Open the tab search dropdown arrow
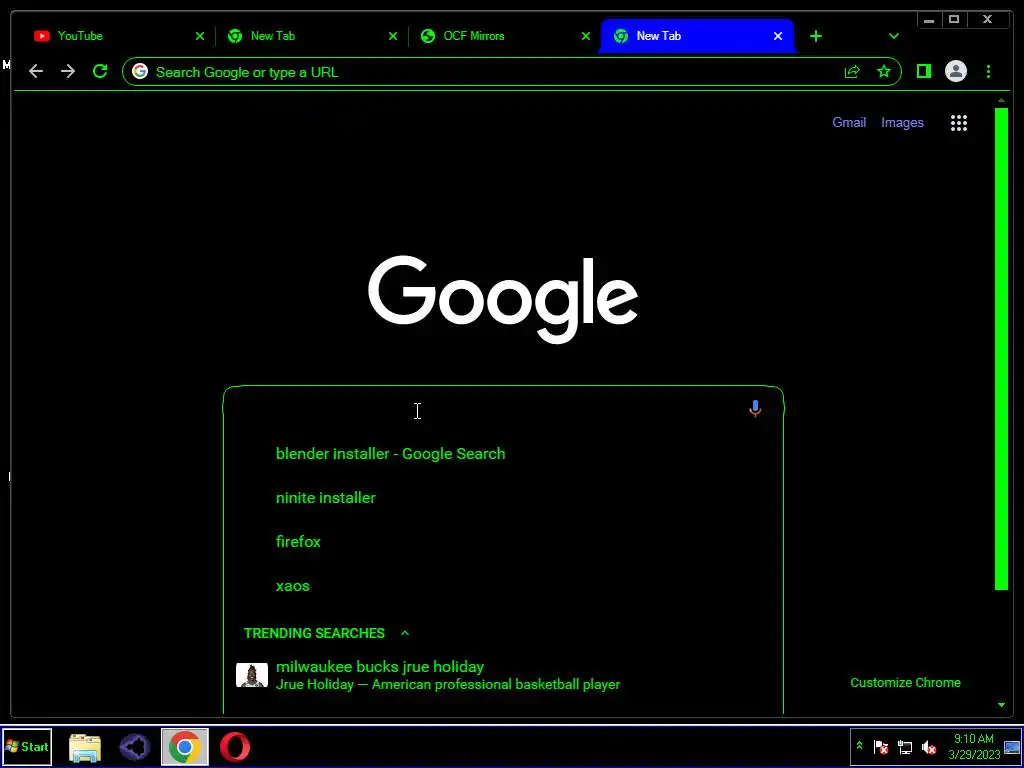 tap(894, 36)
